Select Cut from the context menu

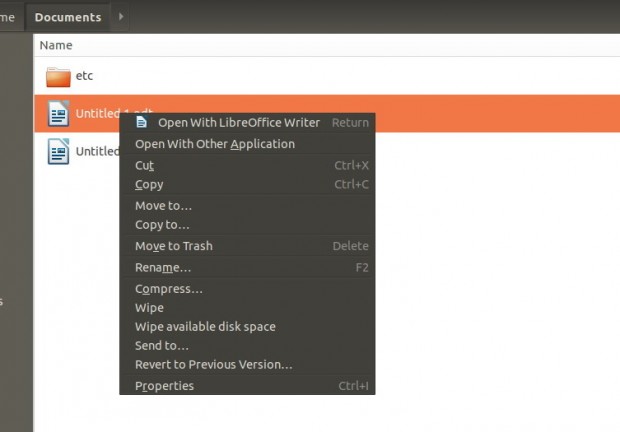tap(145, 165)
